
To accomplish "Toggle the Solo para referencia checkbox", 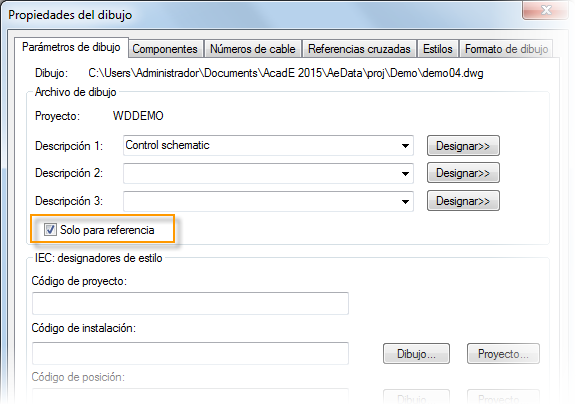I will pyautogui.click(x=50, y=230).
